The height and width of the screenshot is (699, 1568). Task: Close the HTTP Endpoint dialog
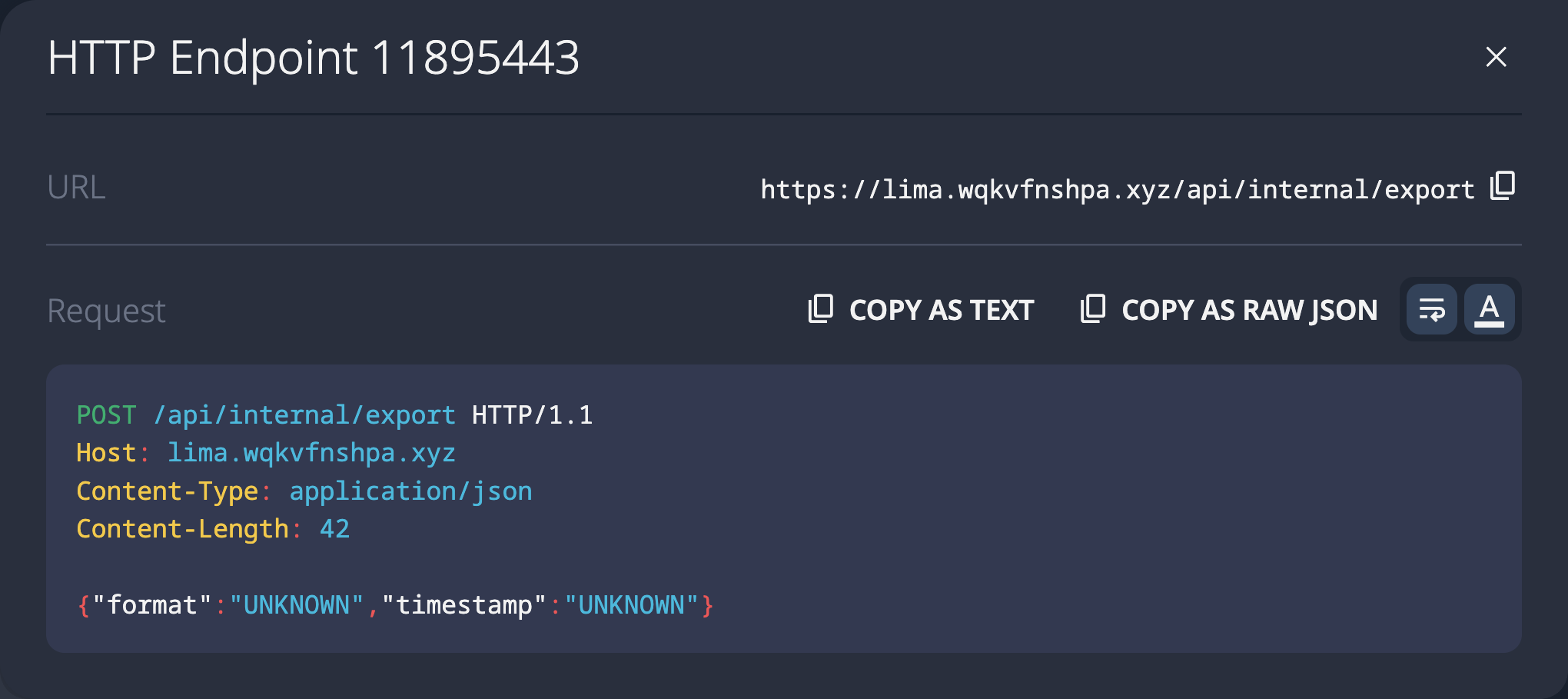click(1496, 57)
